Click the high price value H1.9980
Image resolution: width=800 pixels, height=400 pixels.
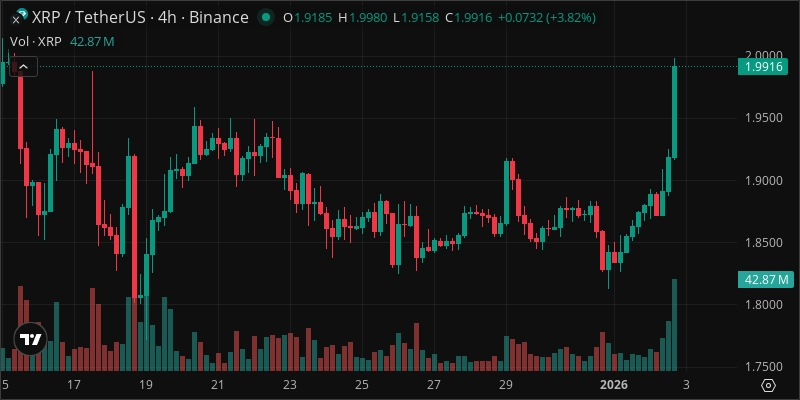[362, 18]
